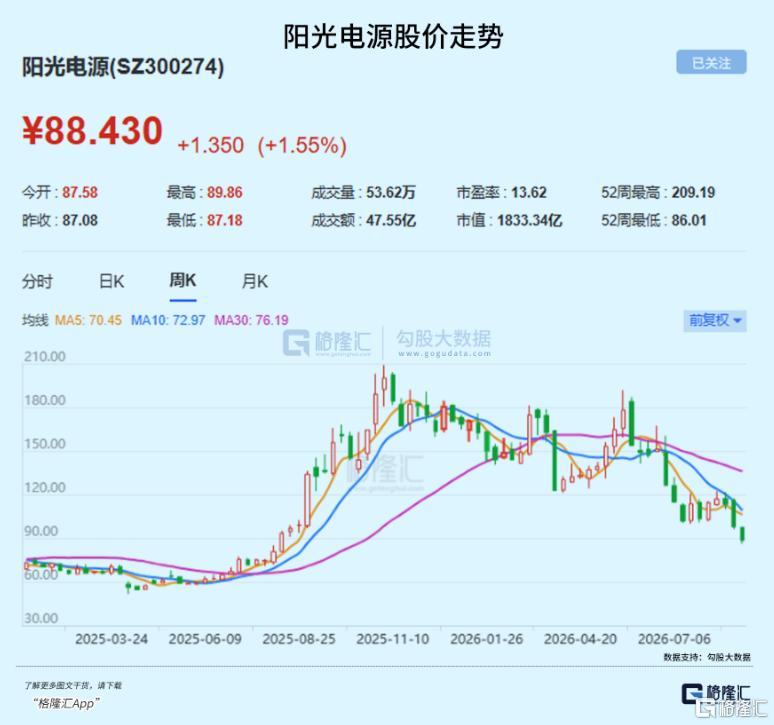This screenshot has height=725, width=774.
Task: Click the “格隆汇App” download text
Action: tap(67, 703)
